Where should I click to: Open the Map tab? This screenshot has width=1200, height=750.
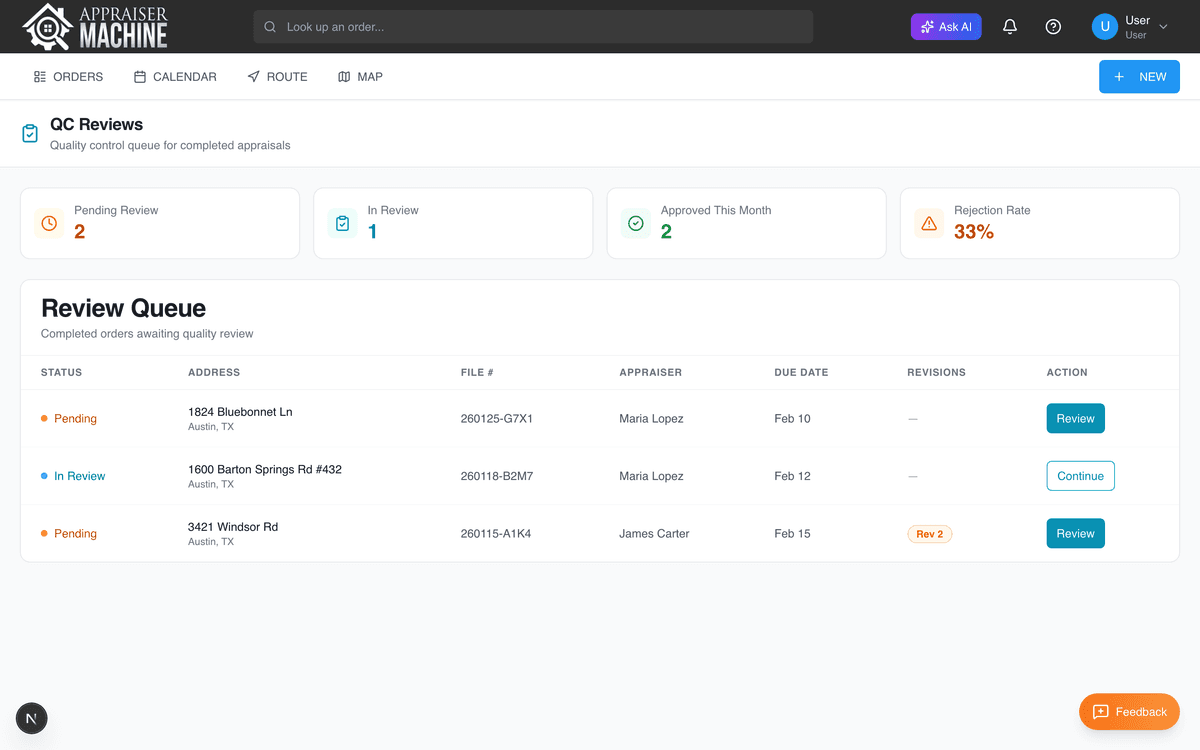(x=360, y=77)
